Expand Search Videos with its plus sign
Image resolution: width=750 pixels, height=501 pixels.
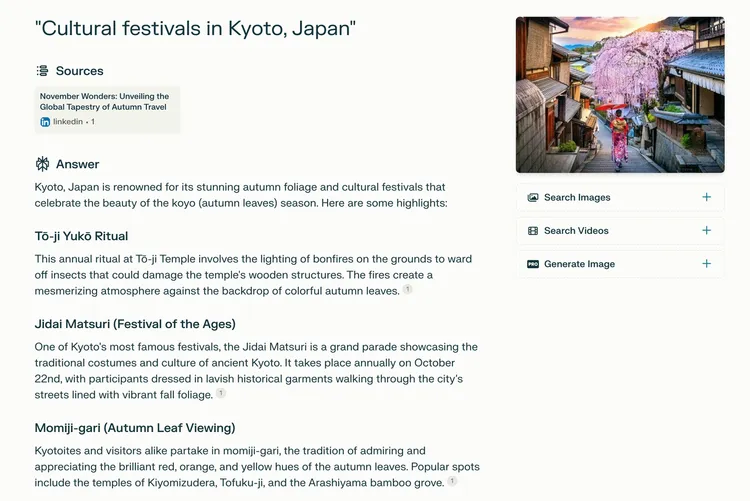tap(707, 231)
